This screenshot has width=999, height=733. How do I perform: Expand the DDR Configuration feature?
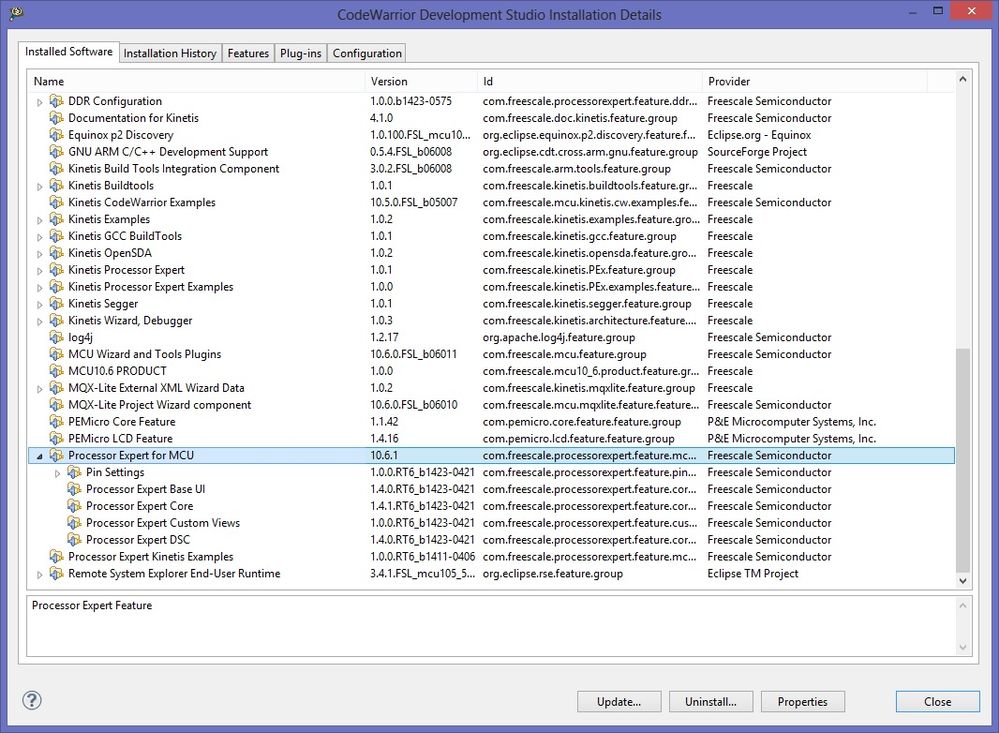(38, 101)
